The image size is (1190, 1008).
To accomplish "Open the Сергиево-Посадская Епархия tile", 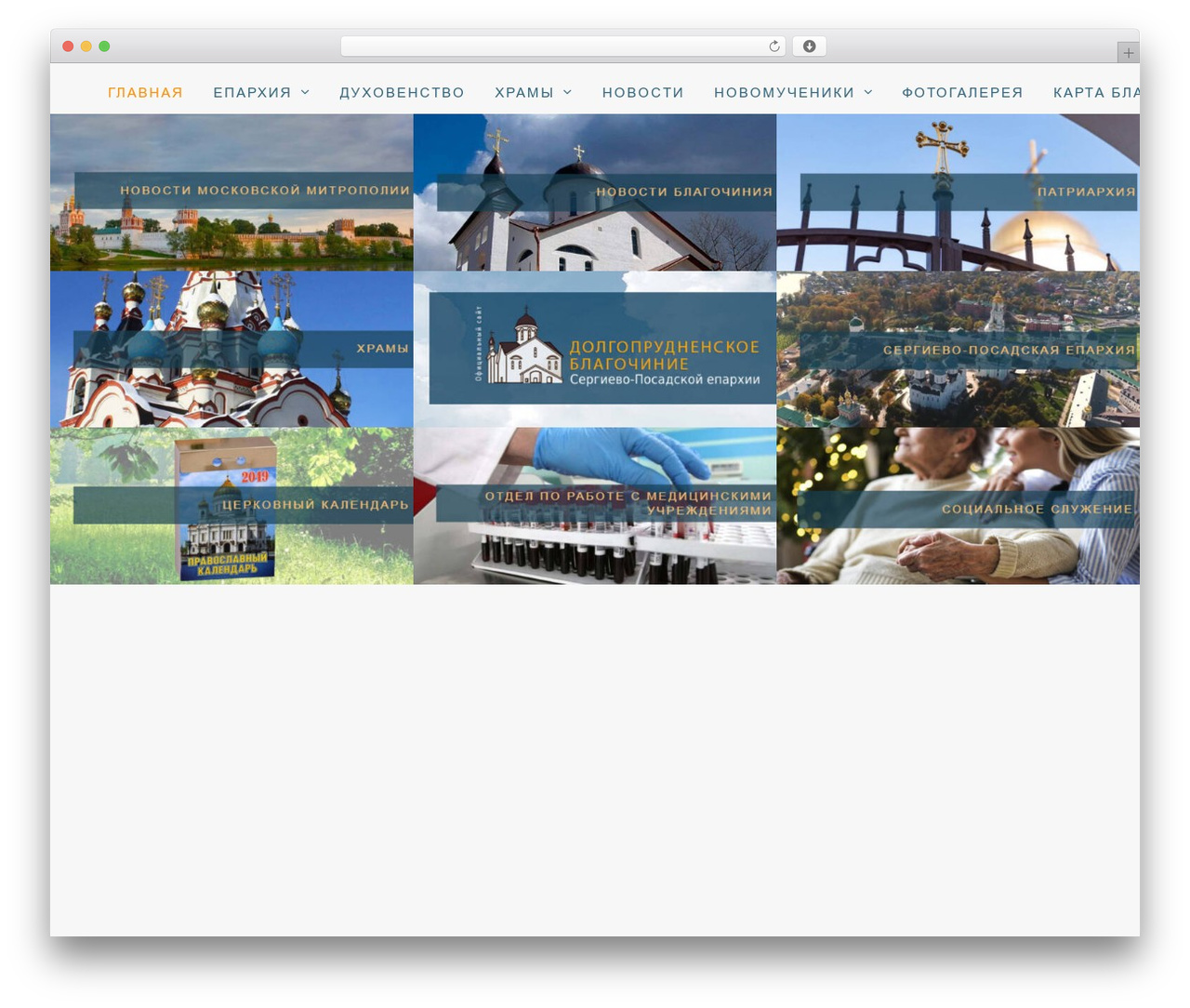I will coord(959,350).
